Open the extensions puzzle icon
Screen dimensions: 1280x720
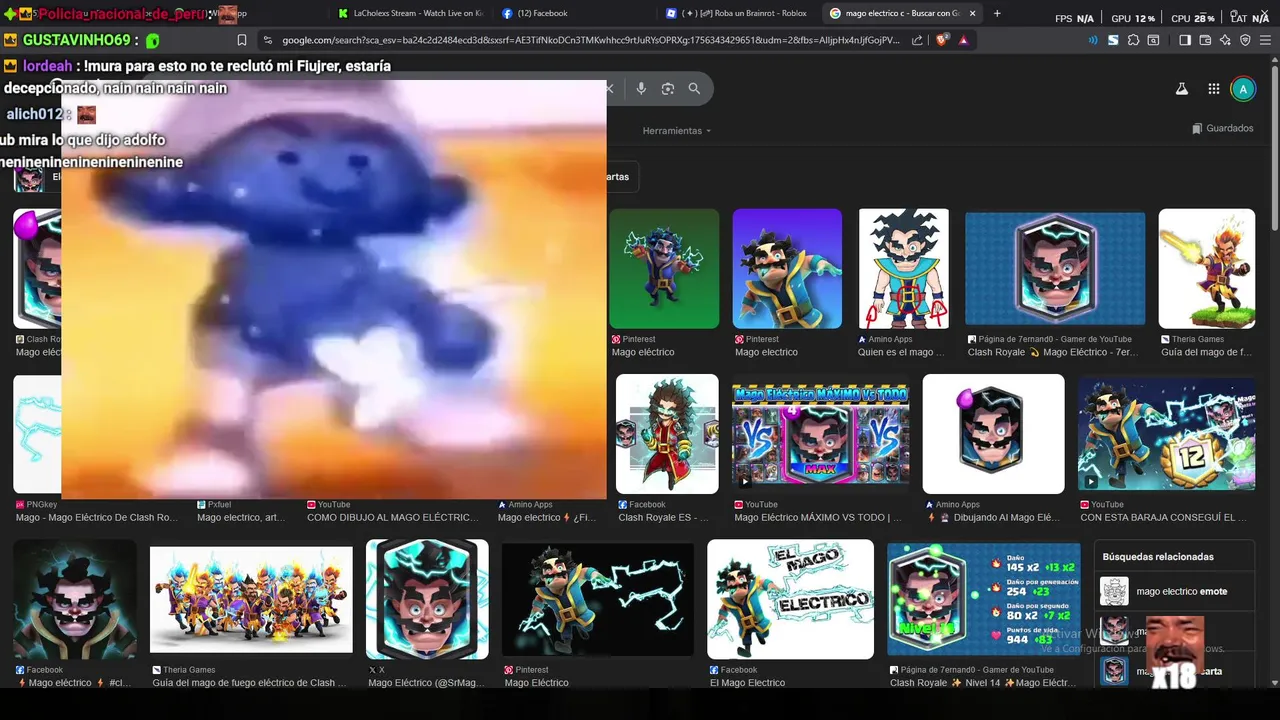[x=1133, y=40]
